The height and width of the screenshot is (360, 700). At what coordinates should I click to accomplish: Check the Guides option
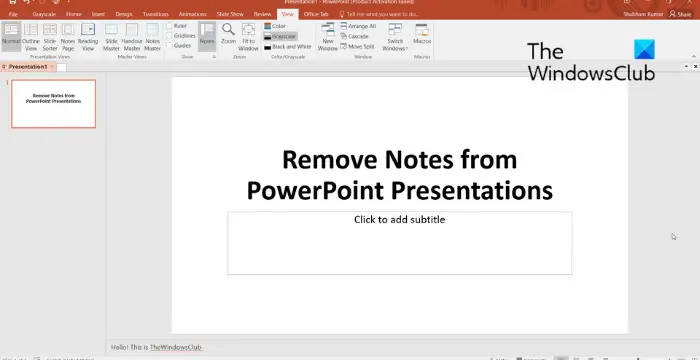pos(170,46)
